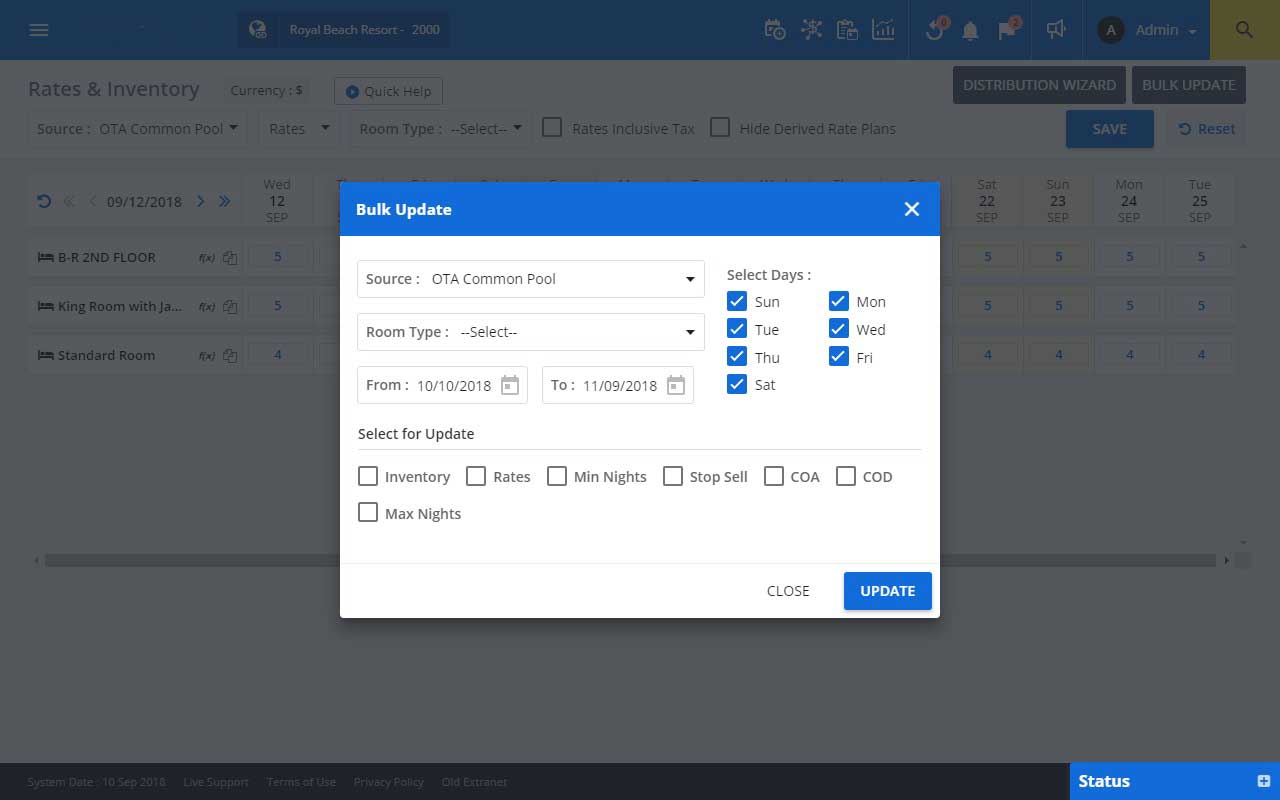Open the From date calendar picker
The height and width of the screenshot is (800, 1280).
pyautogui.click(x=510, y=385)
